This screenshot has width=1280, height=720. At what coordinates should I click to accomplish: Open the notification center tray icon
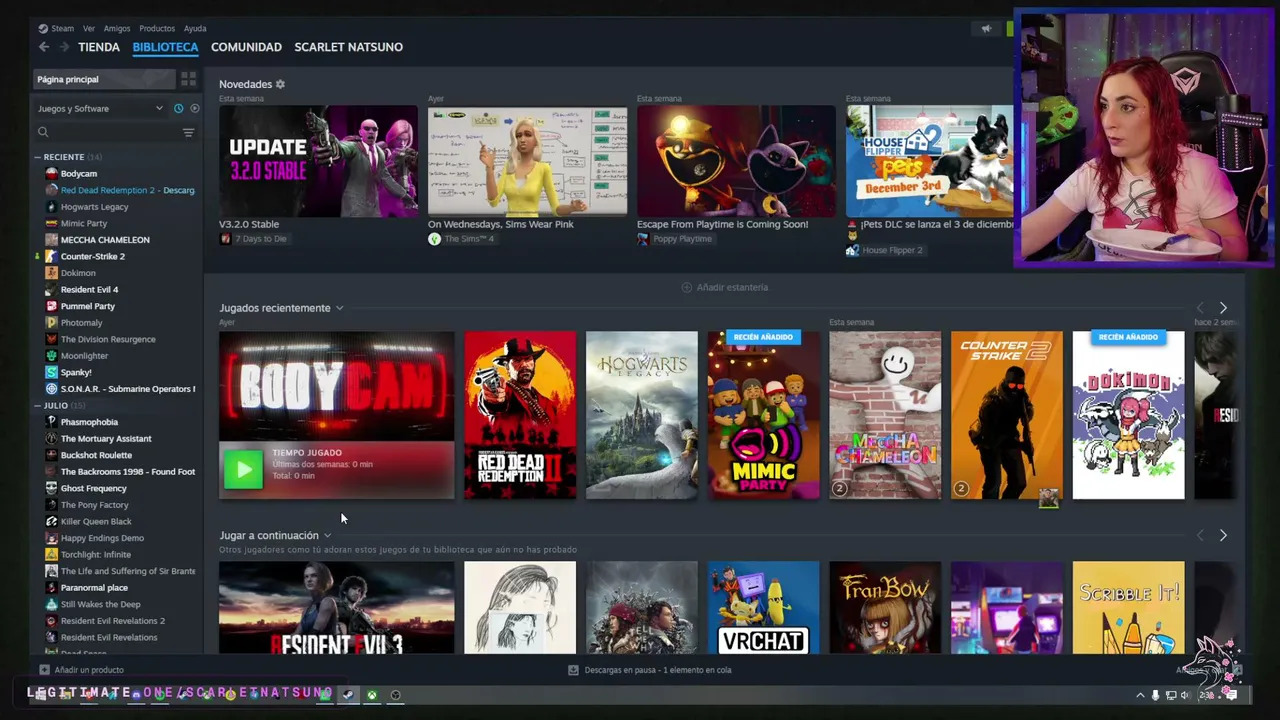tap(1231, 695)
